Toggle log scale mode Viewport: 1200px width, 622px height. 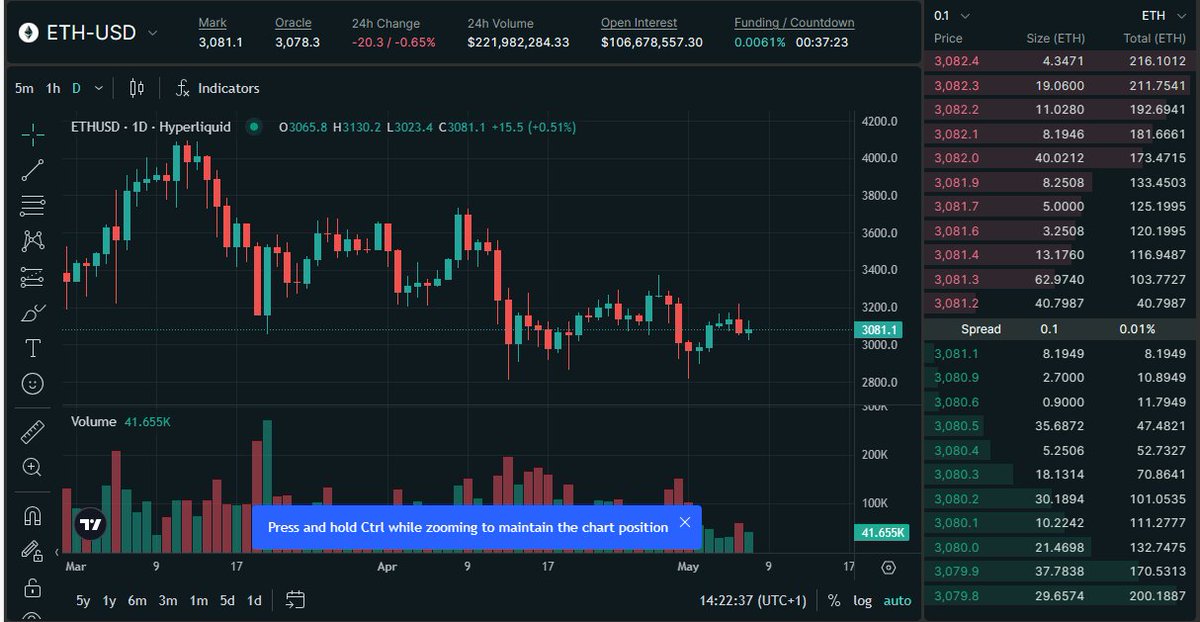pos(862,601)
